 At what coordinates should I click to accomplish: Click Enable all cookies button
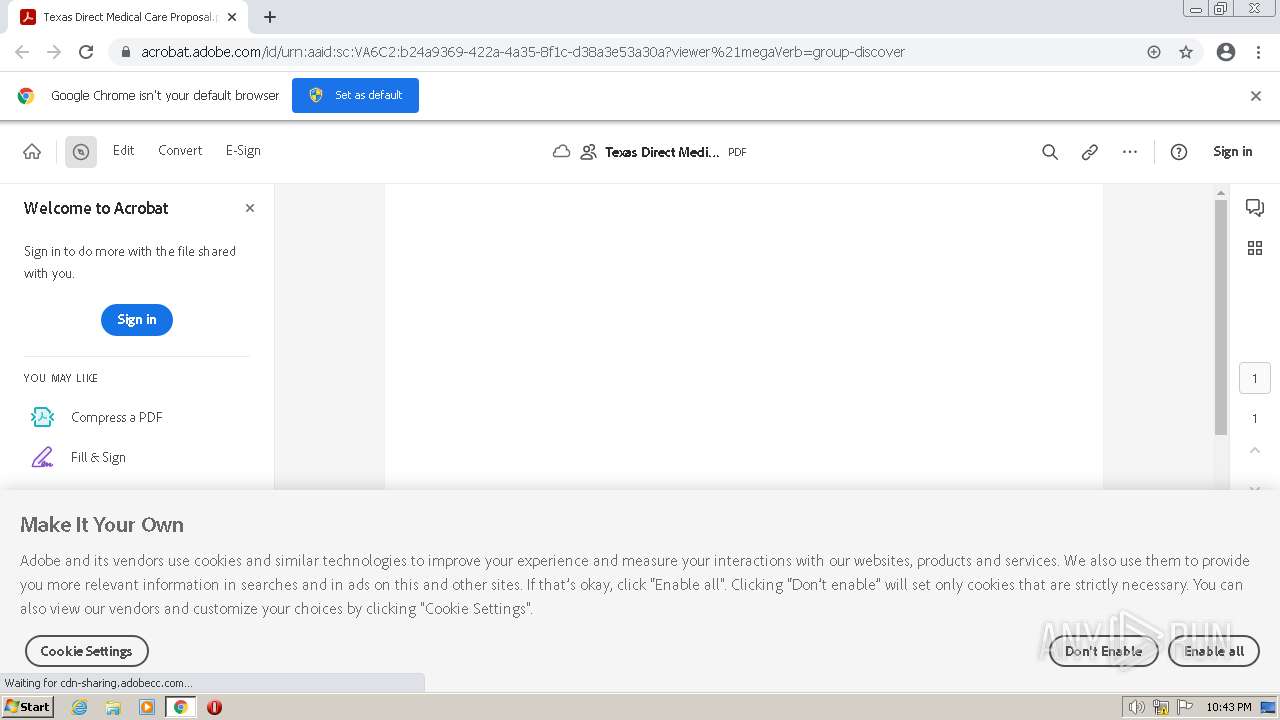click(1214, 651)
